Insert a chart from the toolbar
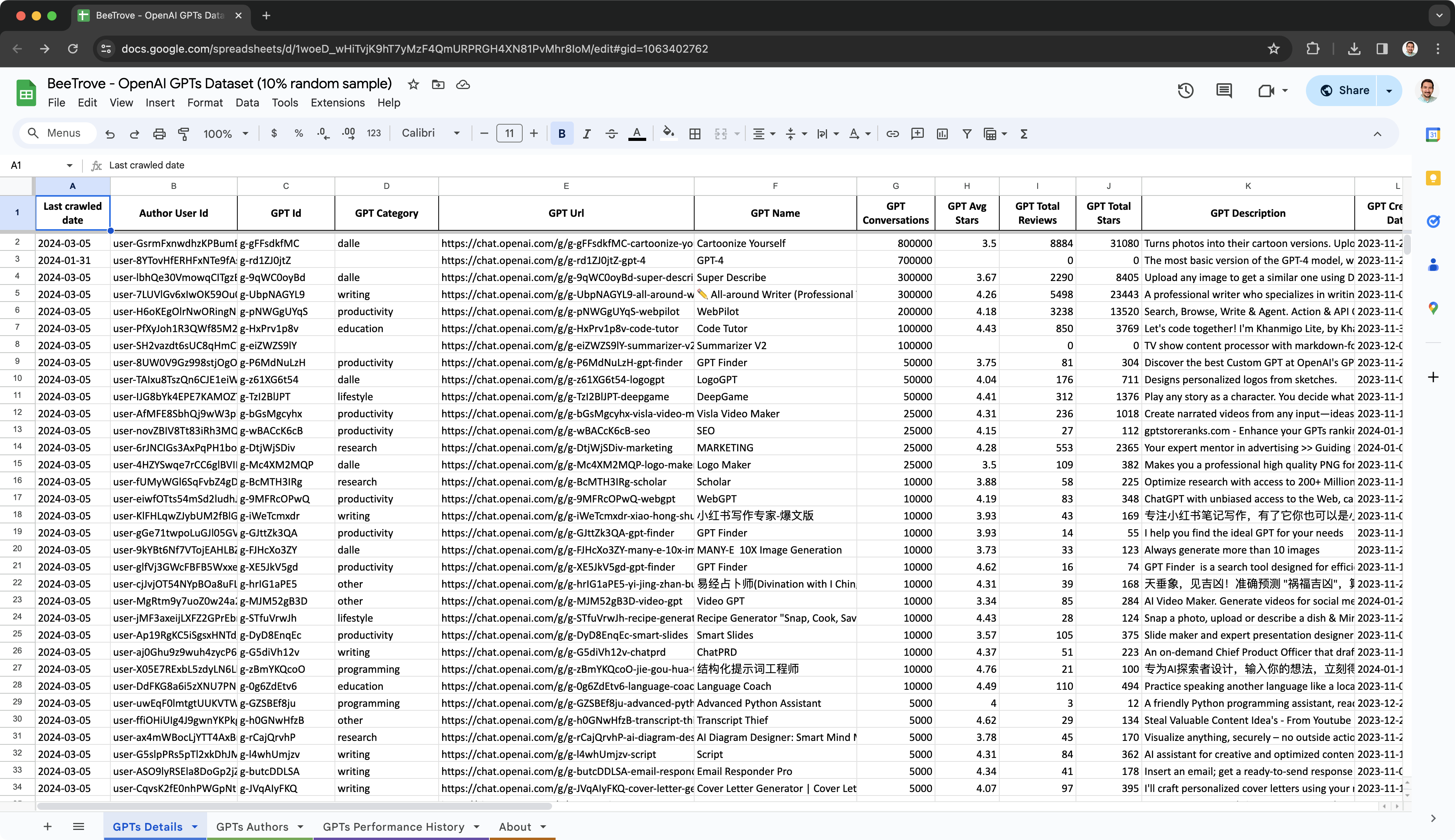This screenshot has height=840, width=1455. (942, 134)
